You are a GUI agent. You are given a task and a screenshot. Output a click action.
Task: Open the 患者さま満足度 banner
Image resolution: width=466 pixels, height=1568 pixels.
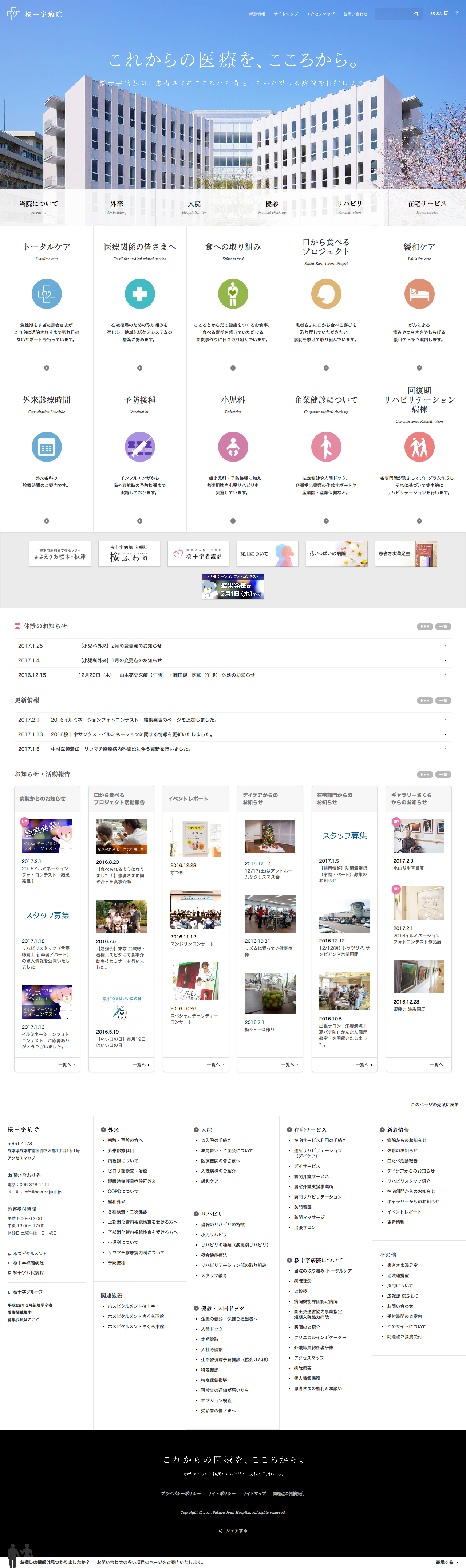pos(406,553)
